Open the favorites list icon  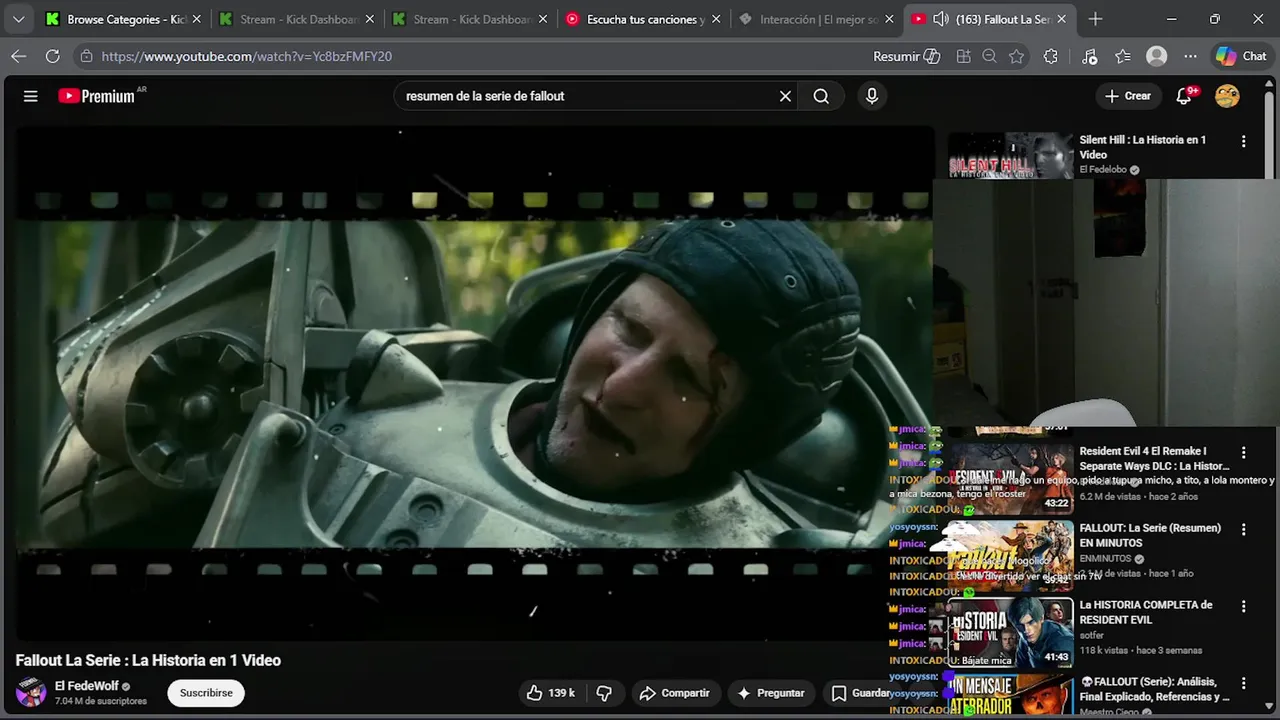(x=1123, y=56)
